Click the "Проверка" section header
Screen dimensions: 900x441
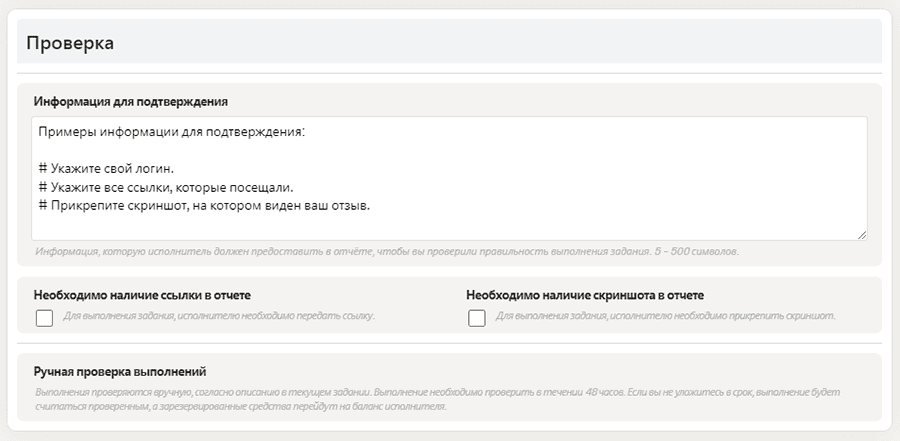tap(70, 43)
